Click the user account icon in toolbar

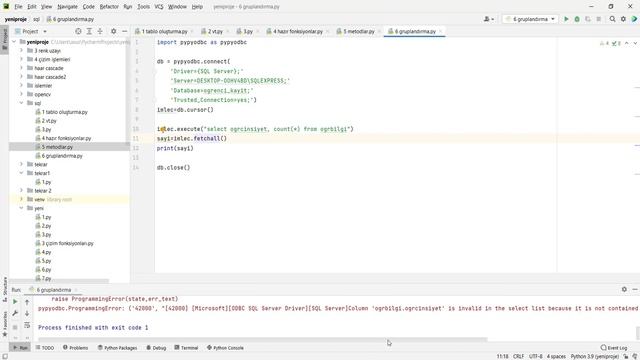(489, 19)
